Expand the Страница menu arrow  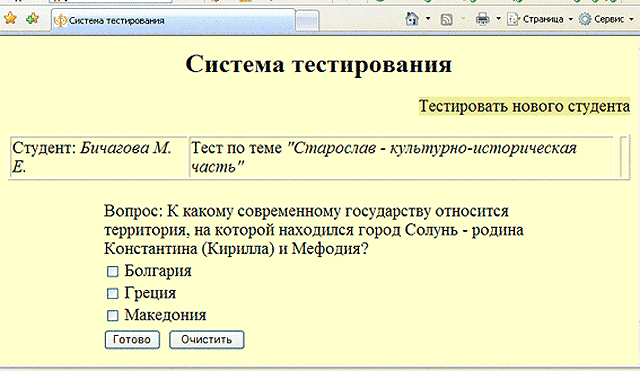(571, 19)
